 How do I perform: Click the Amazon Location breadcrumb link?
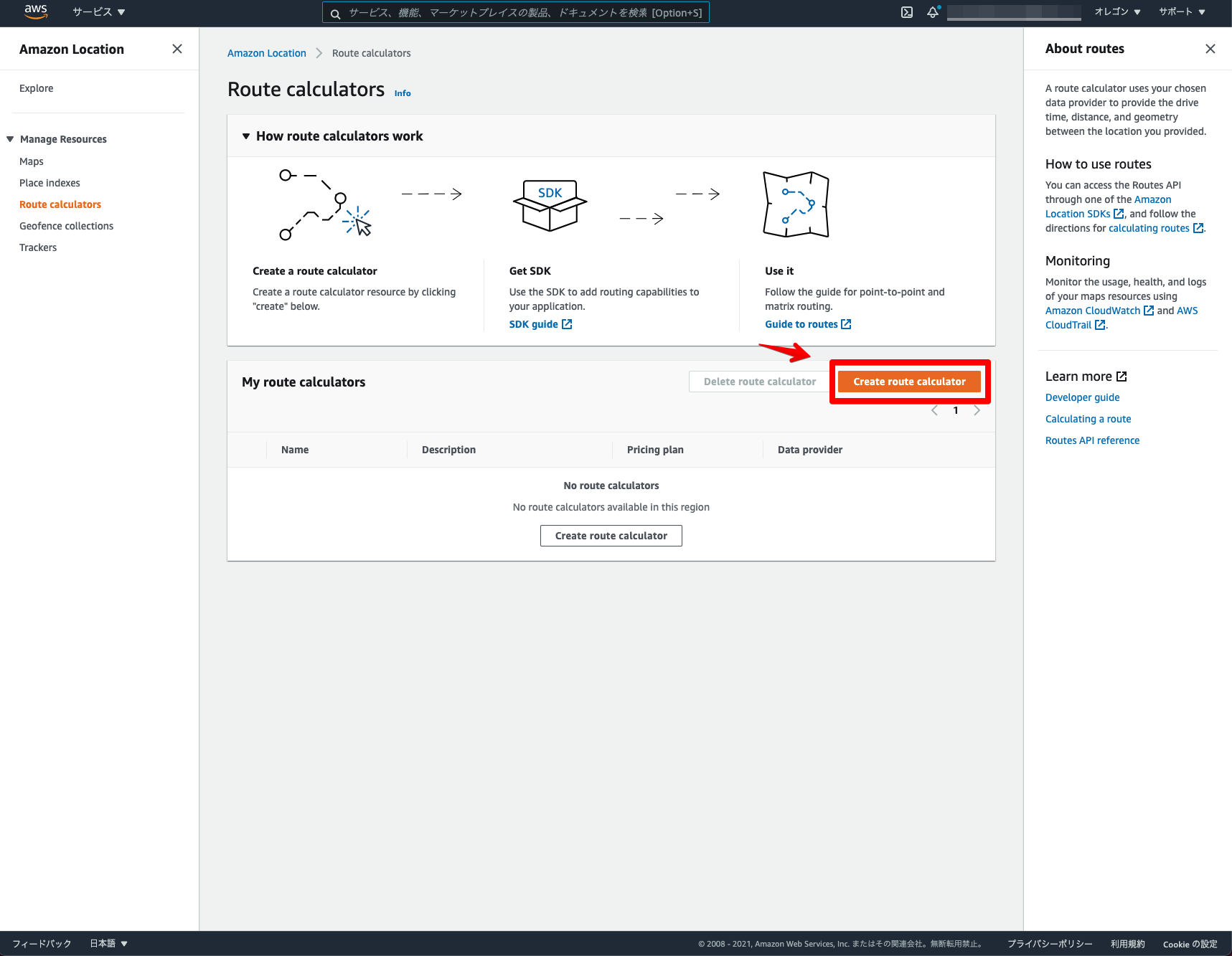pos(267,53)
